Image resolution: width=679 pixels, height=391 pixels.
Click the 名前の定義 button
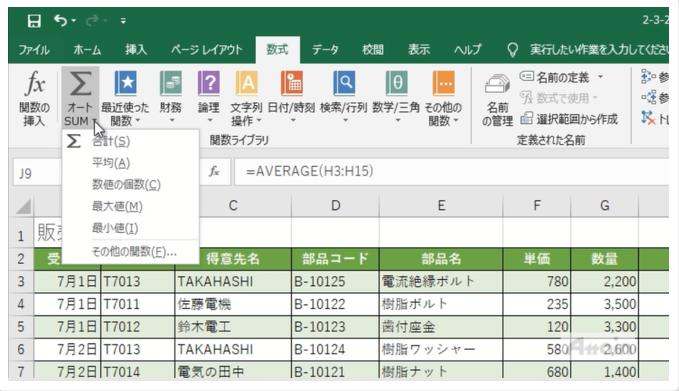tap(555, 78)
